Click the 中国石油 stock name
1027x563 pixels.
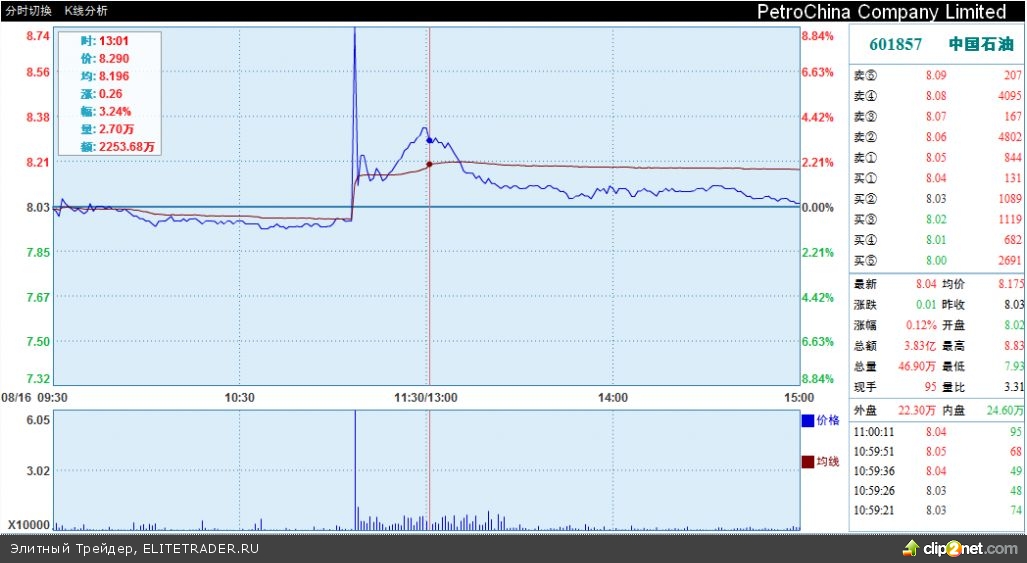point(980,44)
